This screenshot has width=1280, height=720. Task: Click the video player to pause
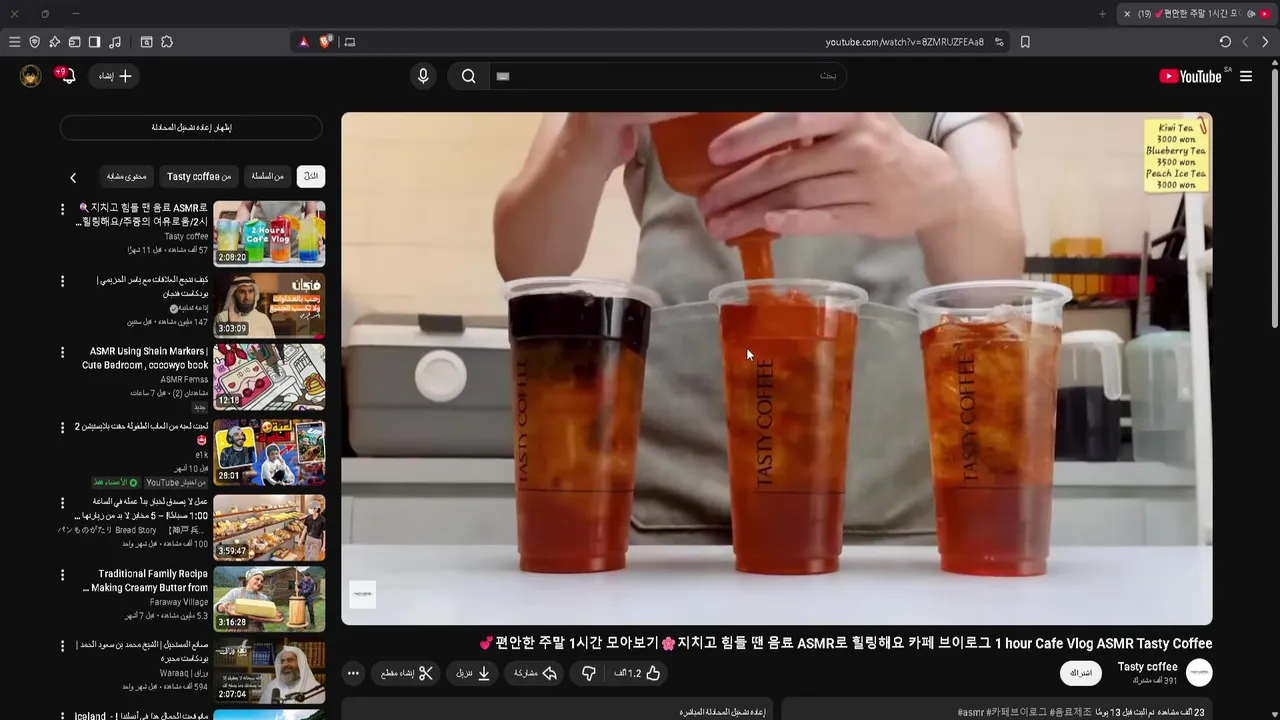[776, 368]
